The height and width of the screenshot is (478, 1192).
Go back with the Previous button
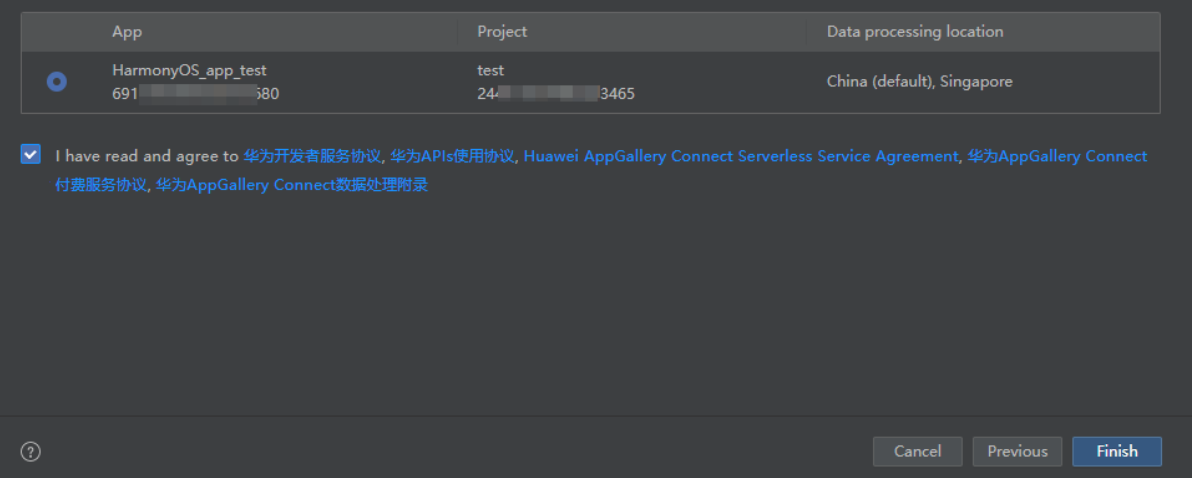1017,451
